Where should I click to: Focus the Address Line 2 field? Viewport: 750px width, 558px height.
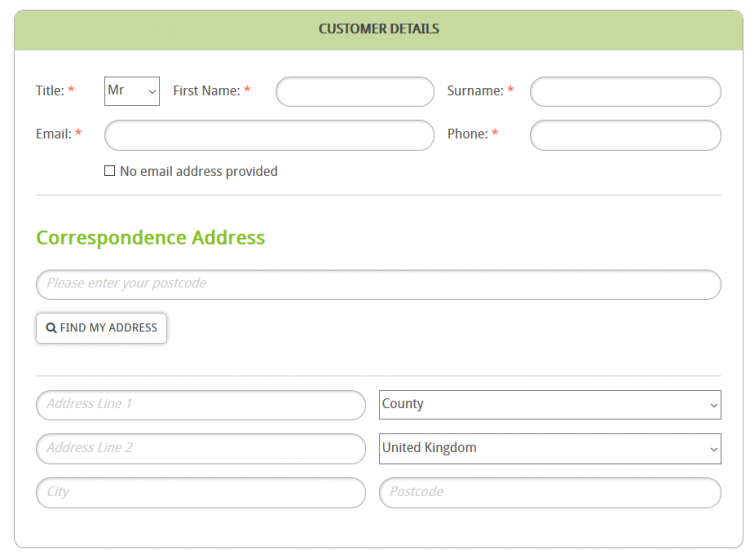tap(201, 449)
